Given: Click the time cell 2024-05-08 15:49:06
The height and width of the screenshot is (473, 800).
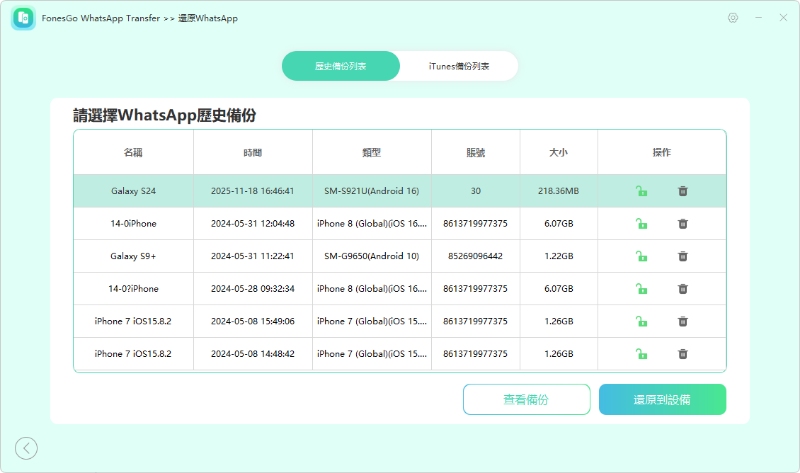Looking at the screenshot, I should tap(253, 321).
